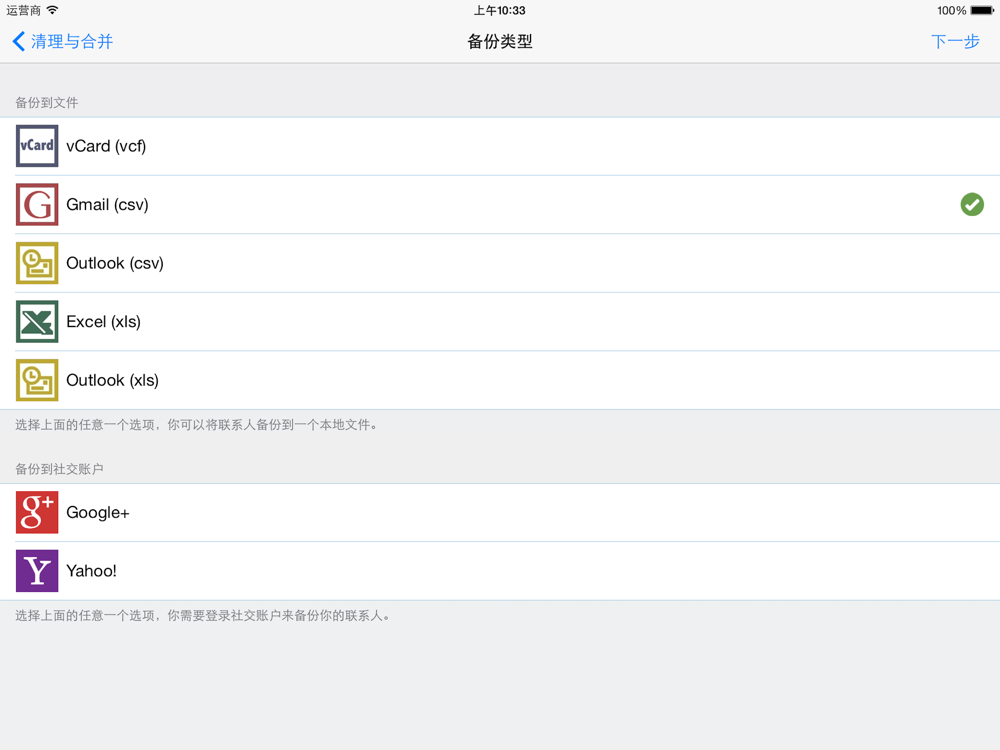Tap the 上午10:33 clock
The height and width of the screenshot is (750, 1000).
(499, 10)
